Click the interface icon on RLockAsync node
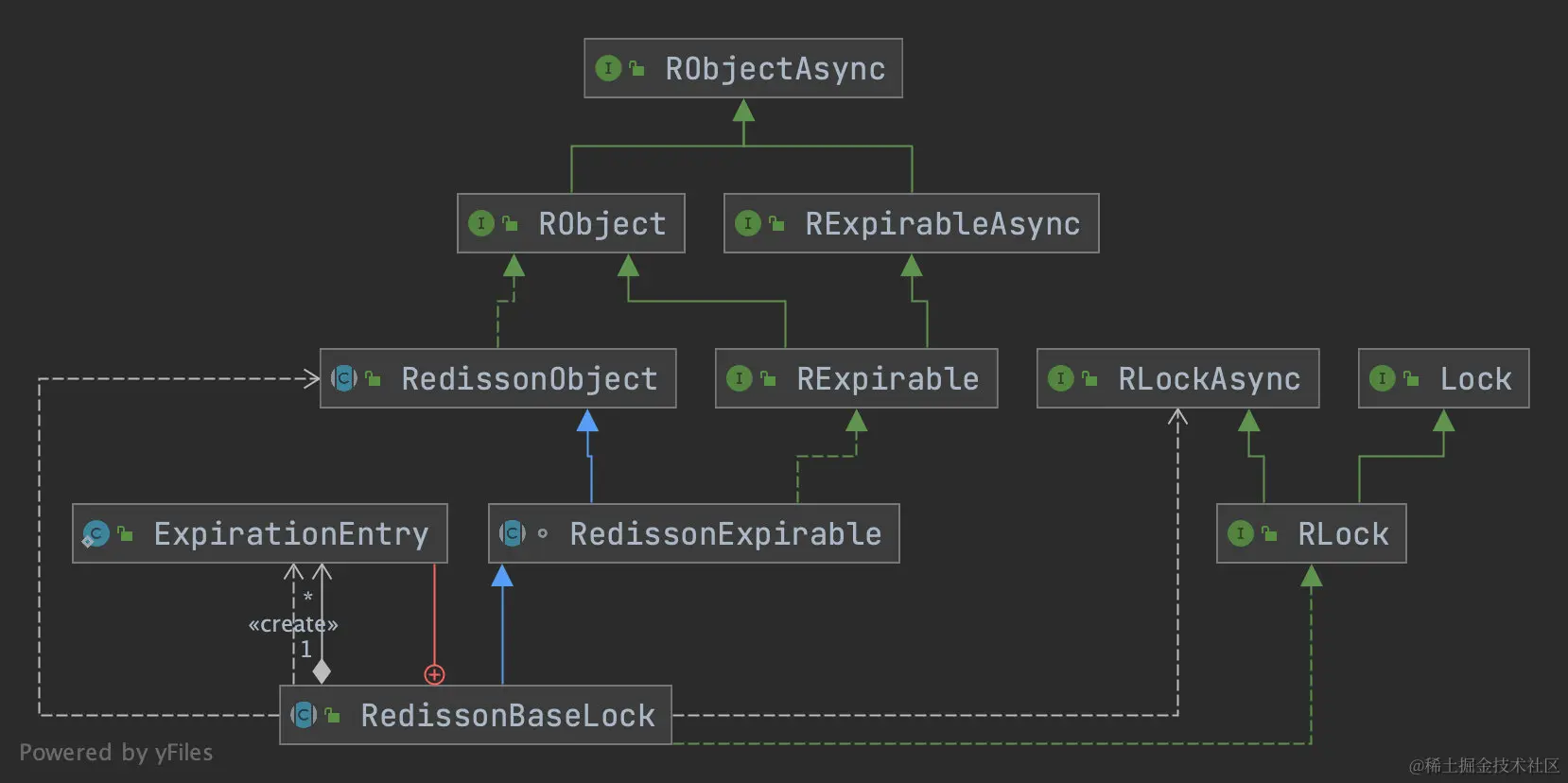1568x783 pixels. [x=1061, y=378]
